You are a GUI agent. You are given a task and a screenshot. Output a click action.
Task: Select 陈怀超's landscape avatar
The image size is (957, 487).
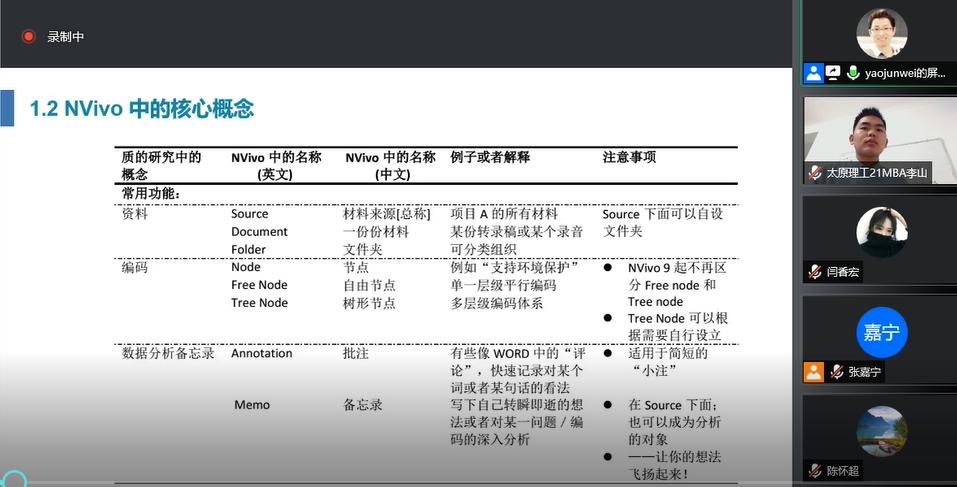(x=881, y=431)
